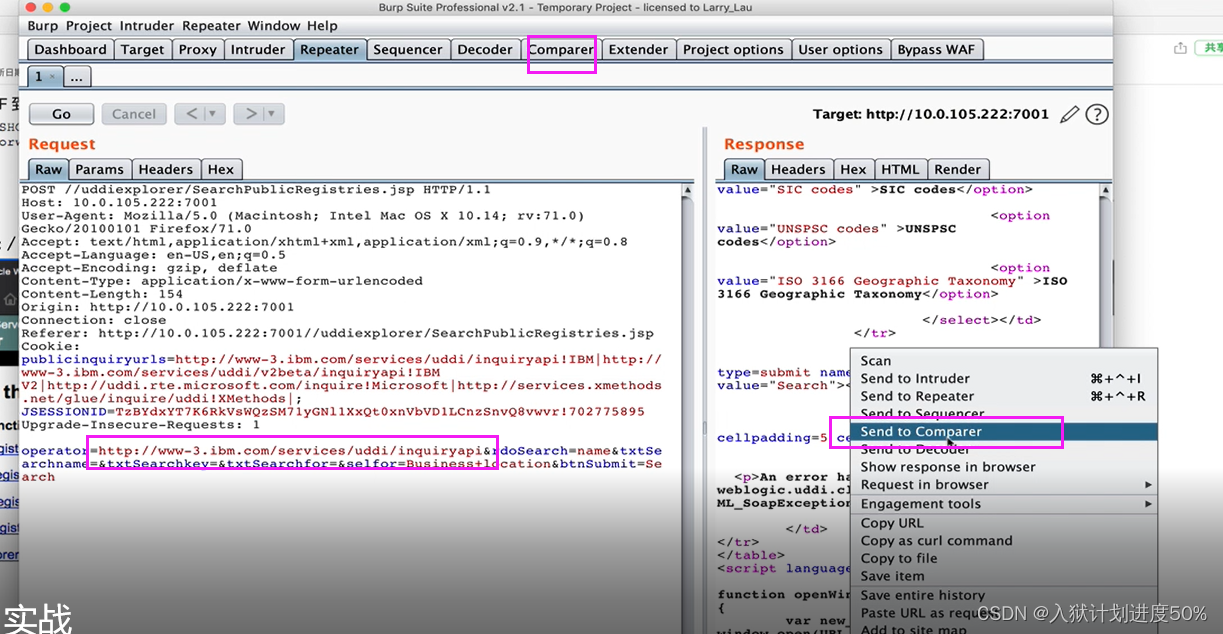Select Response HTML view tab
Viewport: 1223px width, 634px height.
point(900,170)
